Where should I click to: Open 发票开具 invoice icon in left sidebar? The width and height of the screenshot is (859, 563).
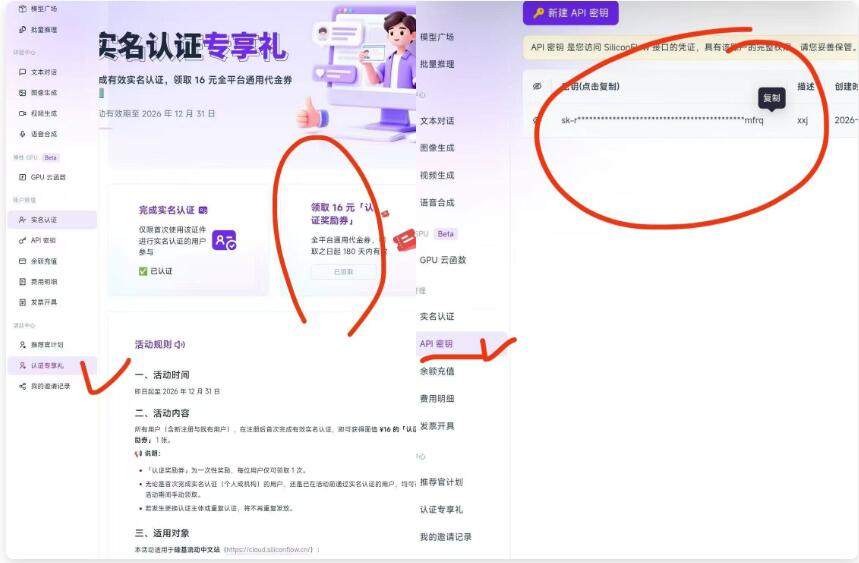point(22,302)
